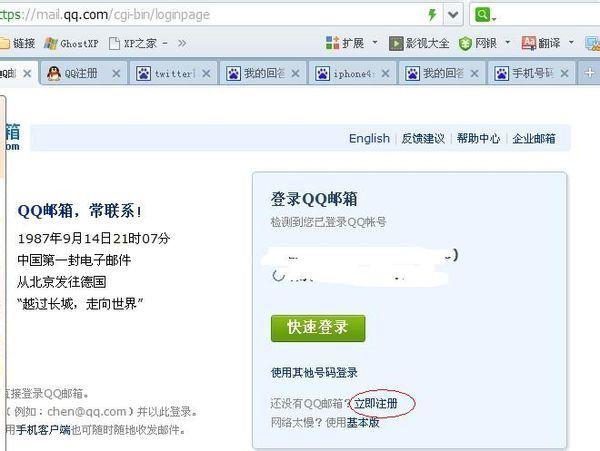Click the 翻译 translate icon

click(x=529, y=43)
